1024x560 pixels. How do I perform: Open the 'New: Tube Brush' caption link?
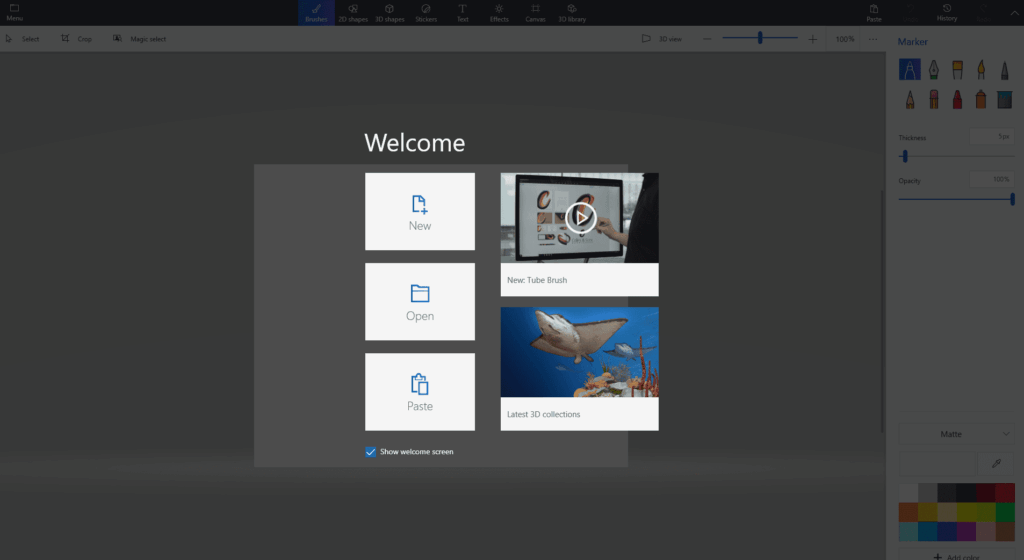(x=537, y=280)
